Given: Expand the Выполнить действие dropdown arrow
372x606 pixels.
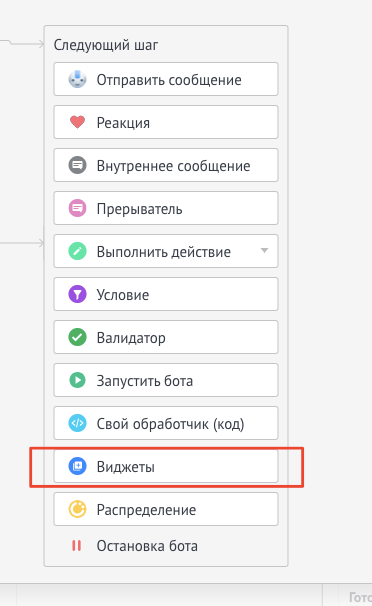Looking at the screenshot, I should point(264,250).
